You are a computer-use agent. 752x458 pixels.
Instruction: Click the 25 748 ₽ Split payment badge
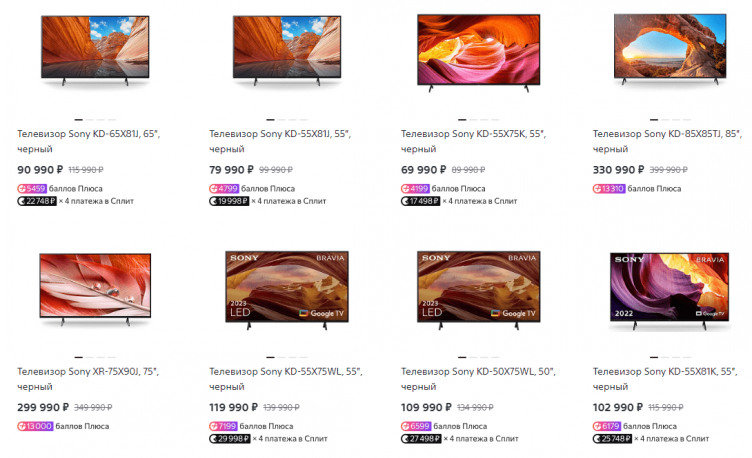[x=612, y=438]
